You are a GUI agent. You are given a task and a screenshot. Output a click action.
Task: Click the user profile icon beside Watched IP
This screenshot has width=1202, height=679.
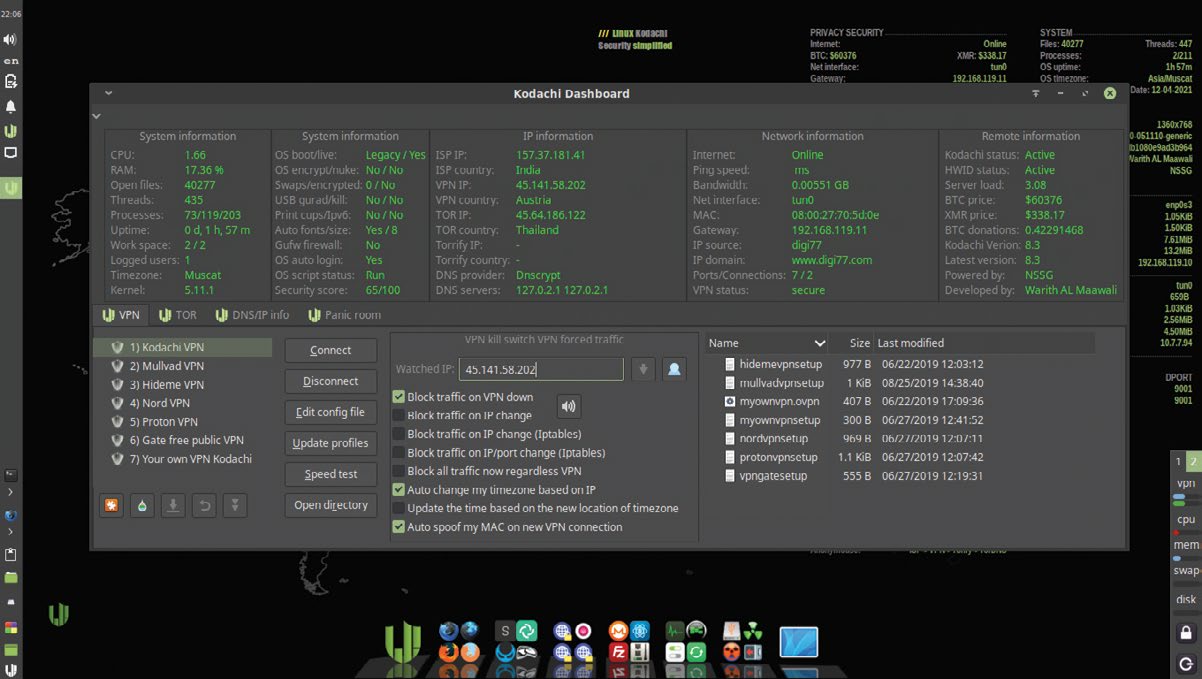click(674, 370)
